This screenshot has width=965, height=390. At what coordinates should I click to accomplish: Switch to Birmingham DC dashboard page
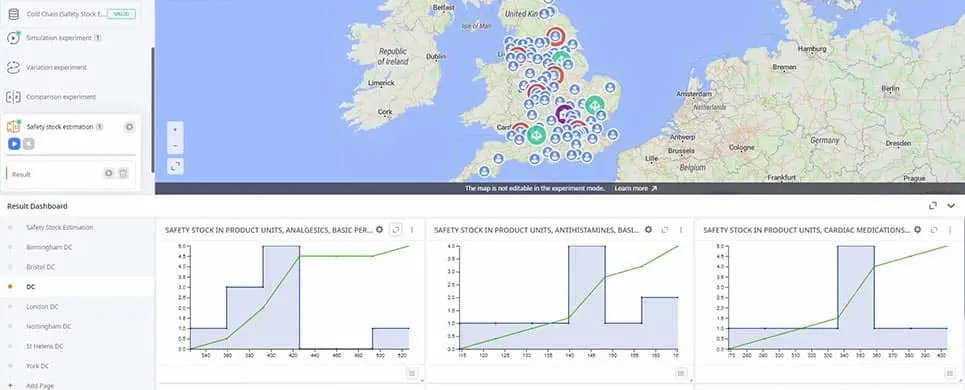(x=49, y=247)
